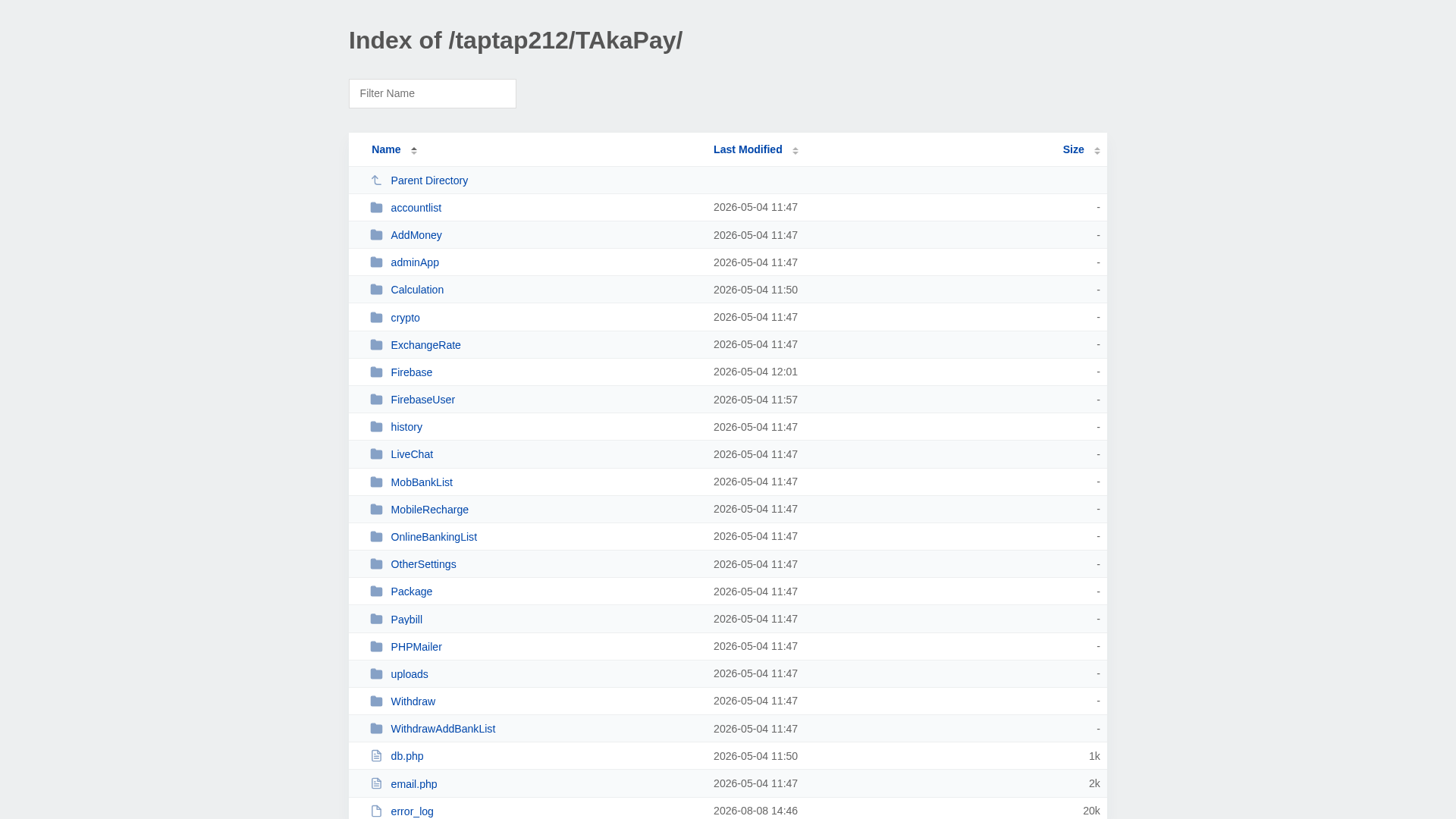1456x819 pixels.
Task: Click the folder icon beside adminApp
Action: pos(376,262)
